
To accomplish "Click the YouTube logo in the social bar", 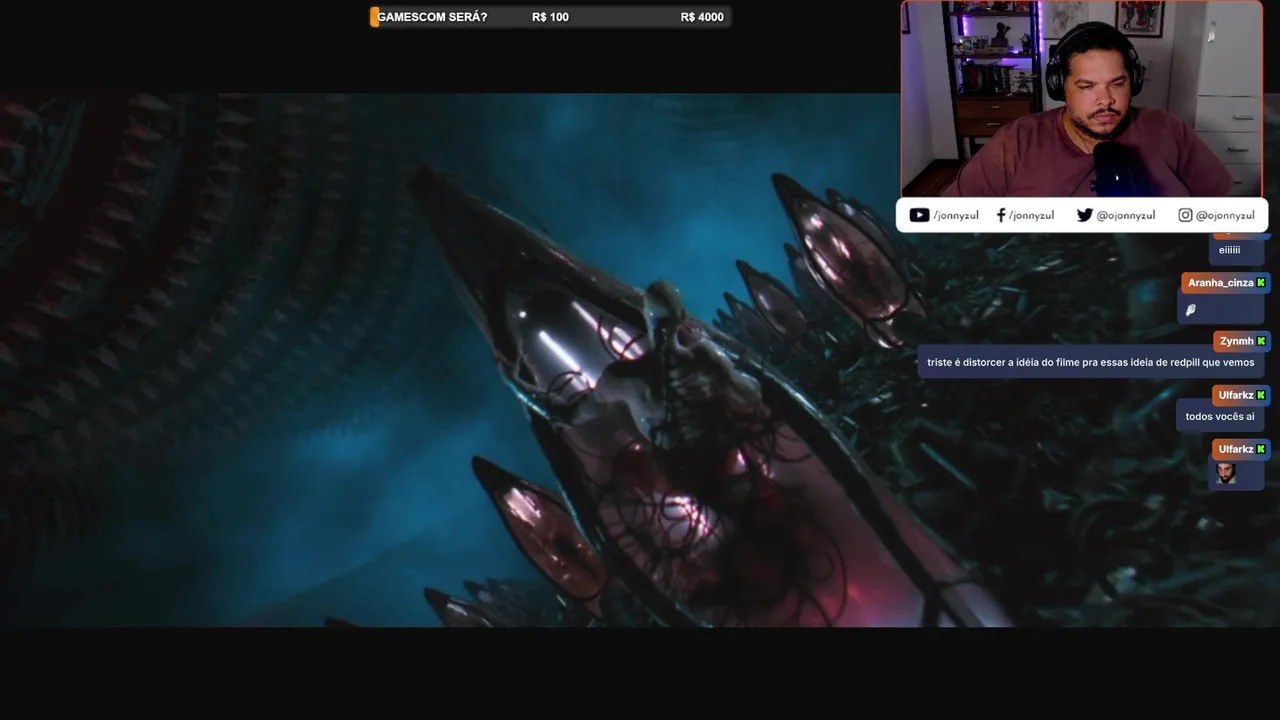I will (x=919, y=215).
